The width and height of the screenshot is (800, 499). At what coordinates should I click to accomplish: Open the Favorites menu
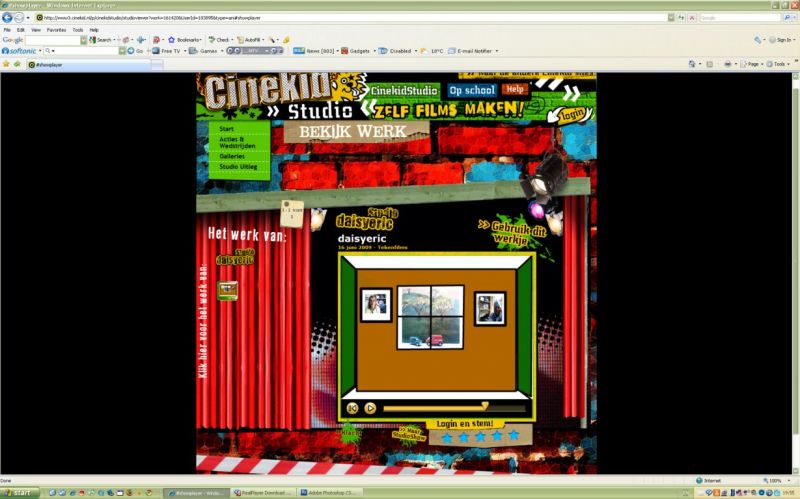[56, 30]
